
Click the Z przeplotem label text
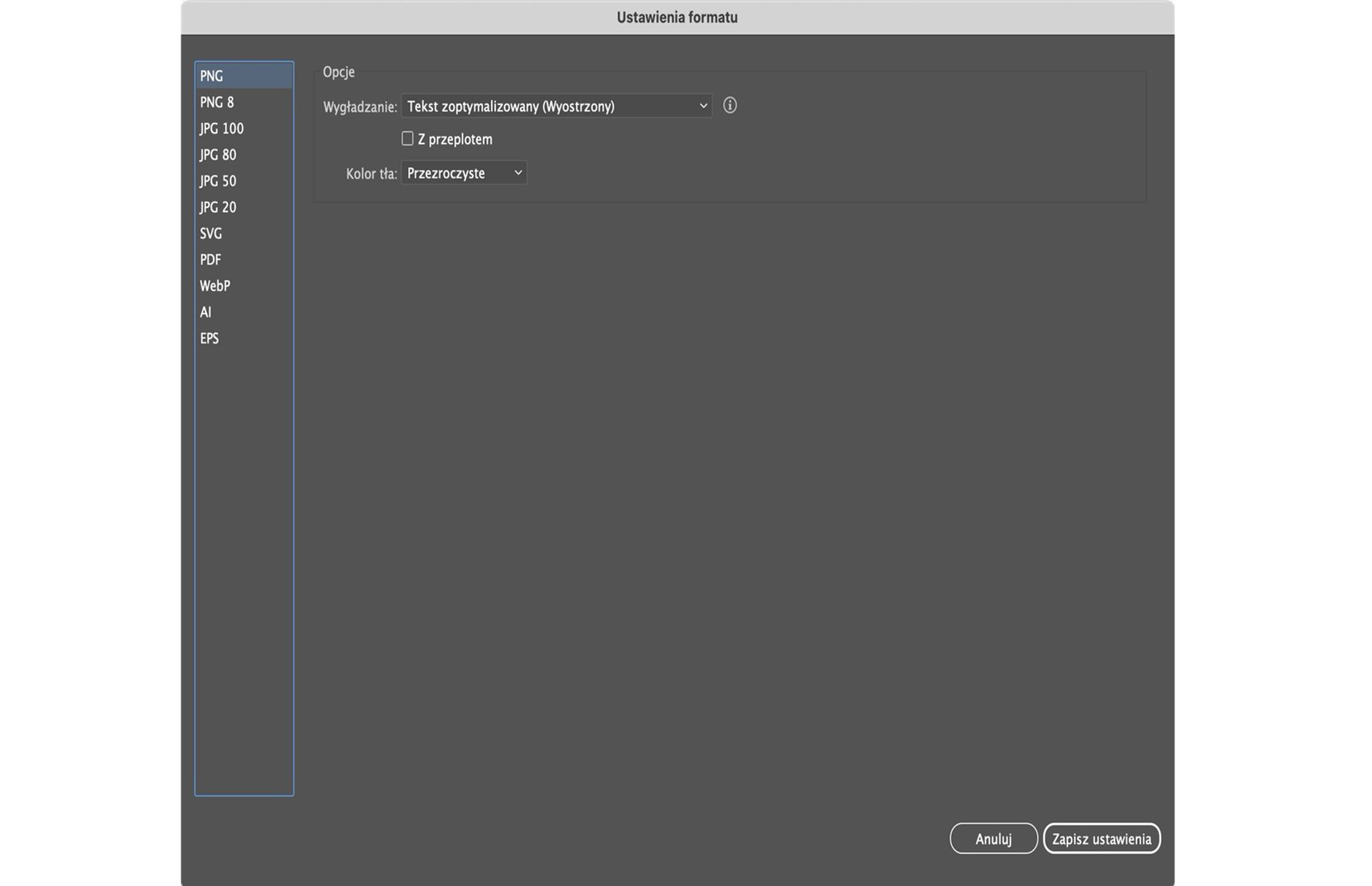(455, 139)
